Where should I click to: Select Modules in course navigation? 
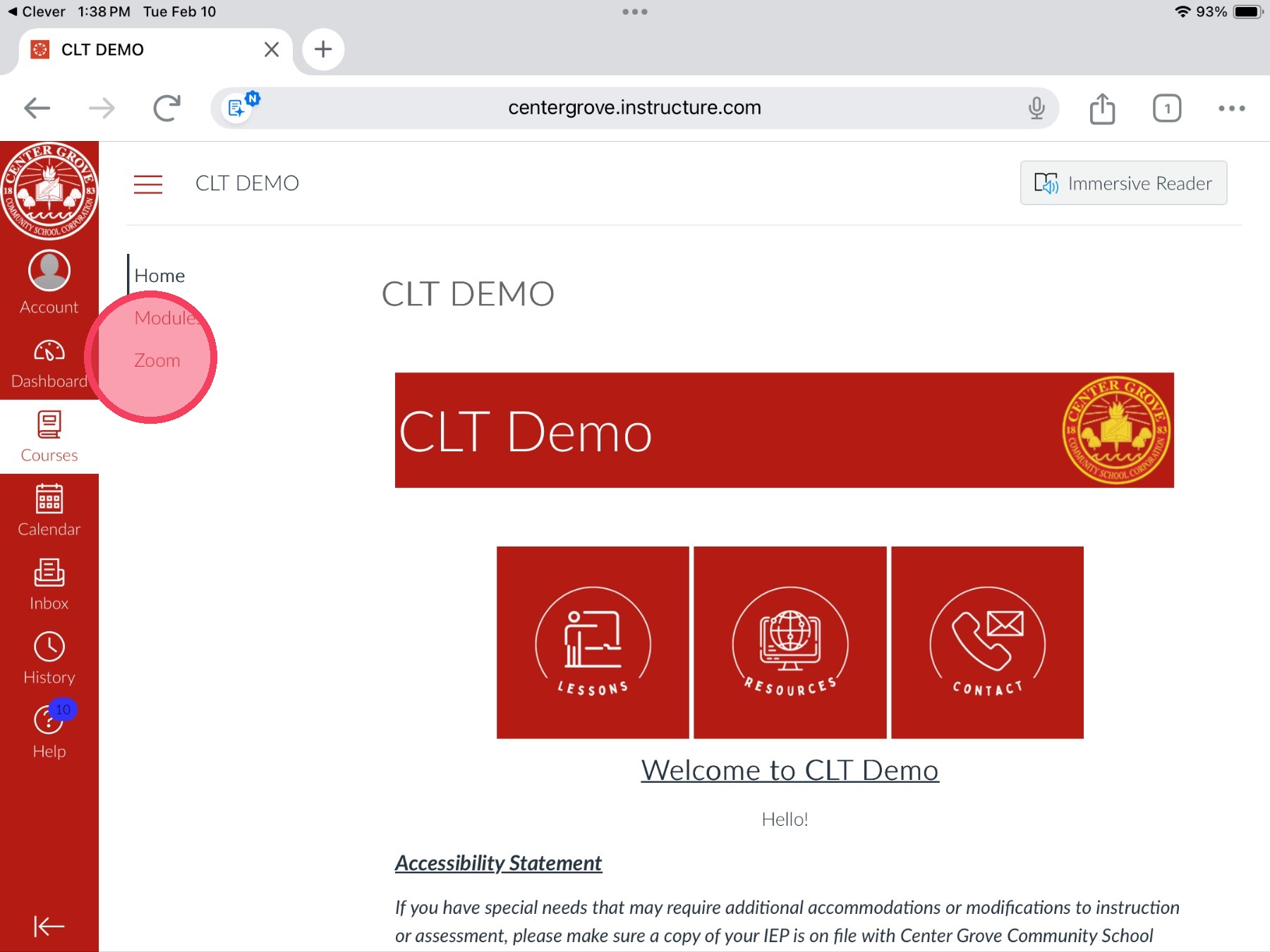click(x=168, y=318)
